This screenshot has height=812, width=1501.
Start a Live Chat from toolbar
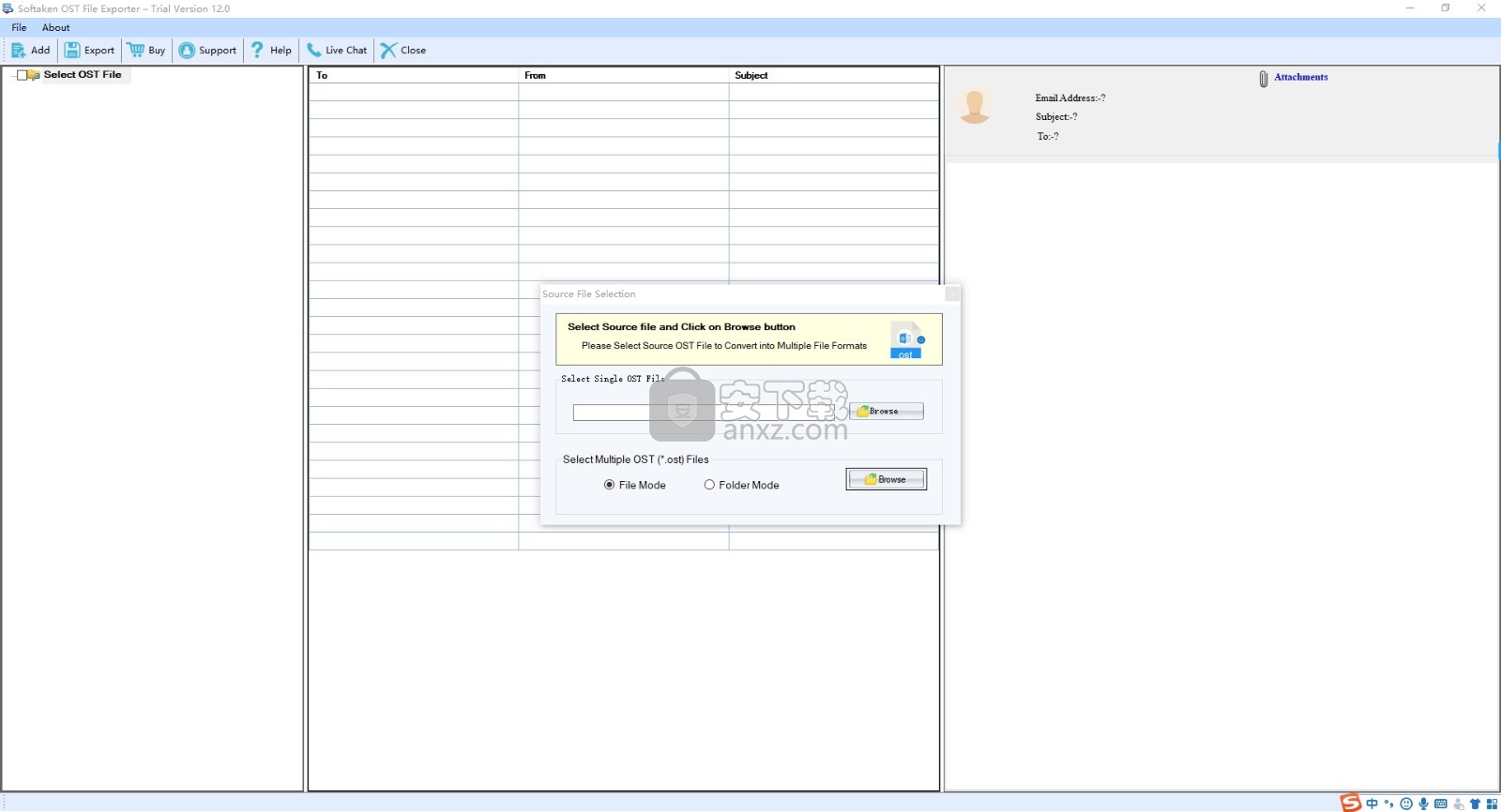(336, 51)
